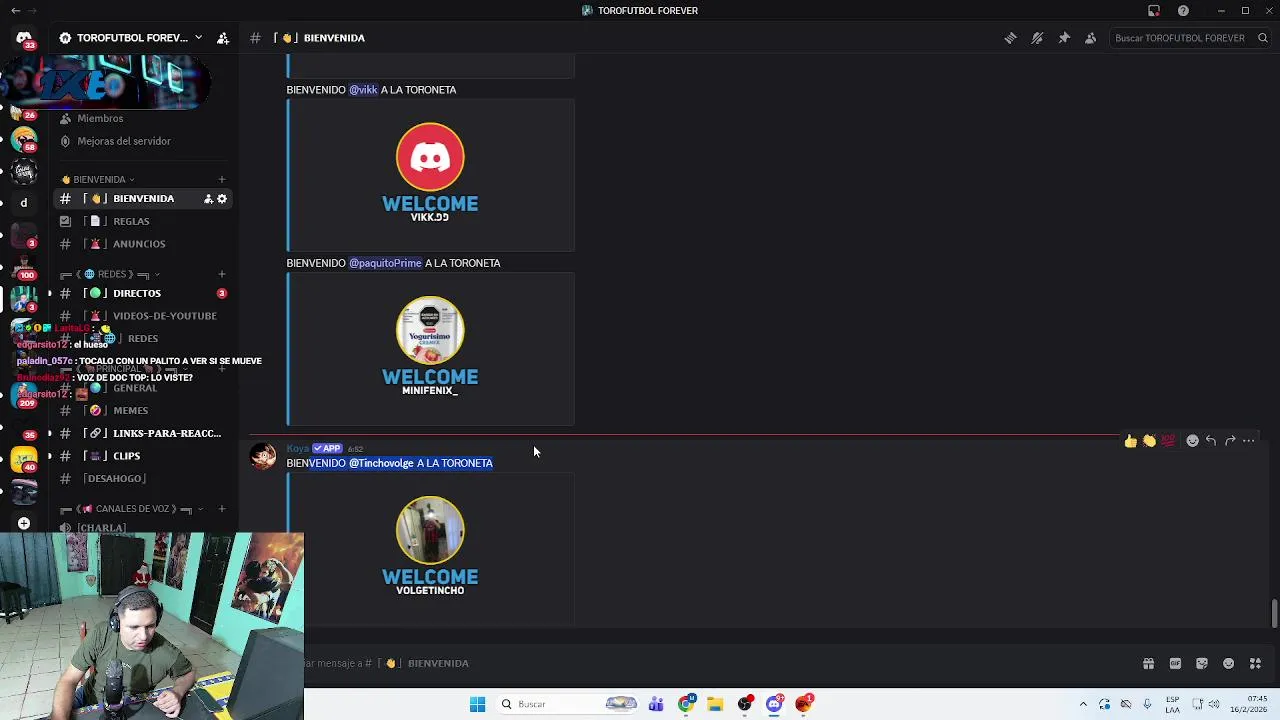
Task: Open the MINIFENIX_ welcome image
Action: (x=431, y=348)
